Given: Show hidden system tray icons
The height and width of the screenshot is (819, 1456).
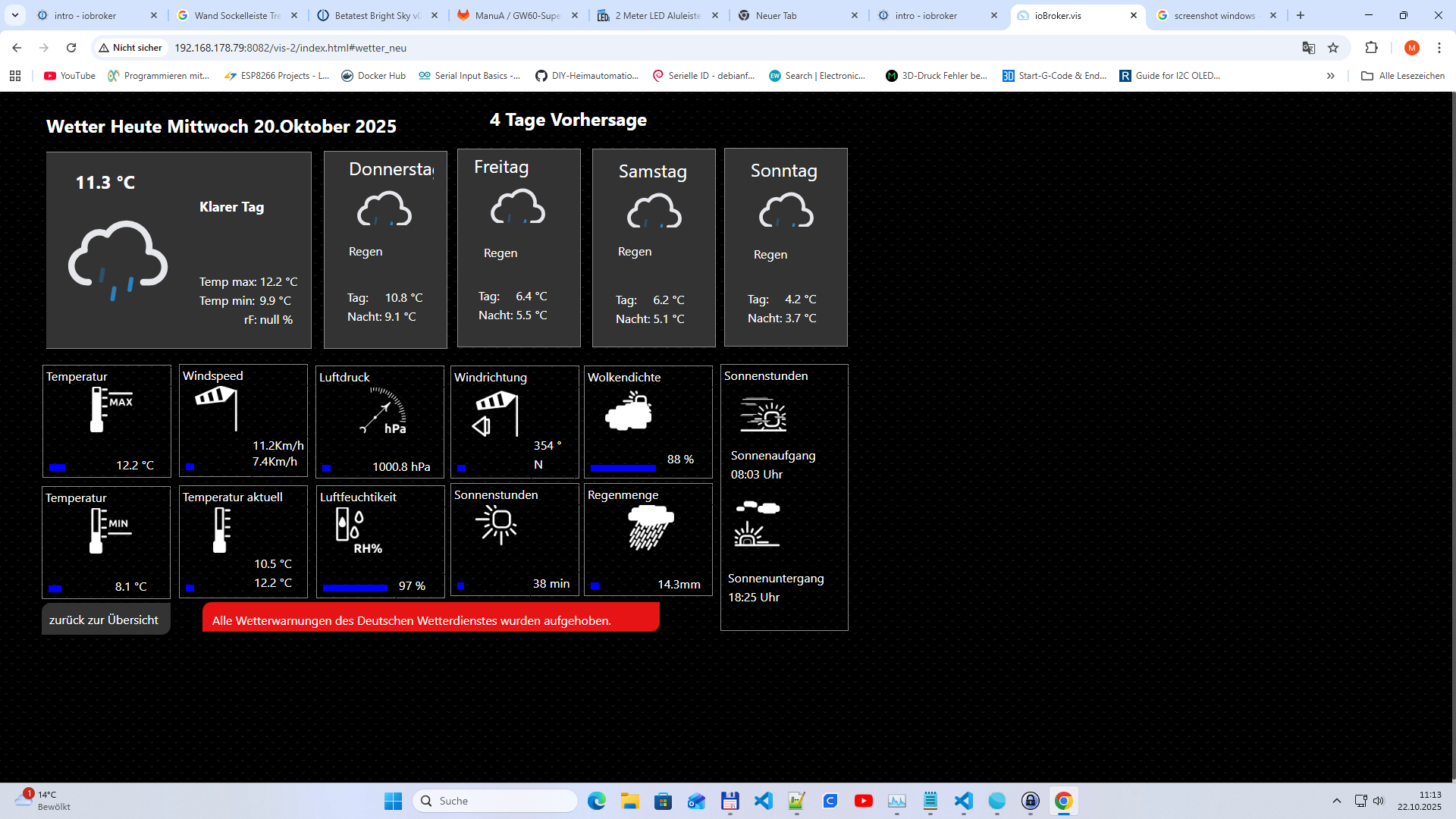Looking at the screenshot, I should [1337, 801].
